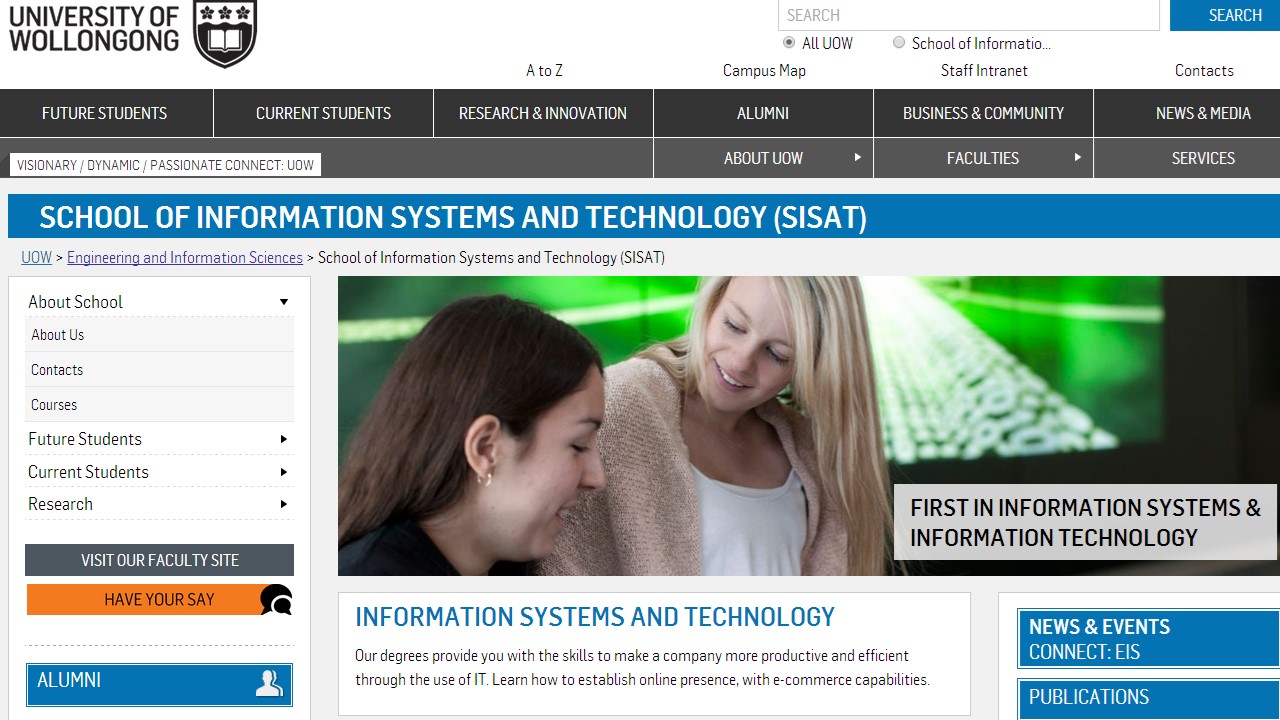The height and width of the screenshot is (720, 1280).
Task: Open the Business & Community menu
Action: [x=983, y=113]
